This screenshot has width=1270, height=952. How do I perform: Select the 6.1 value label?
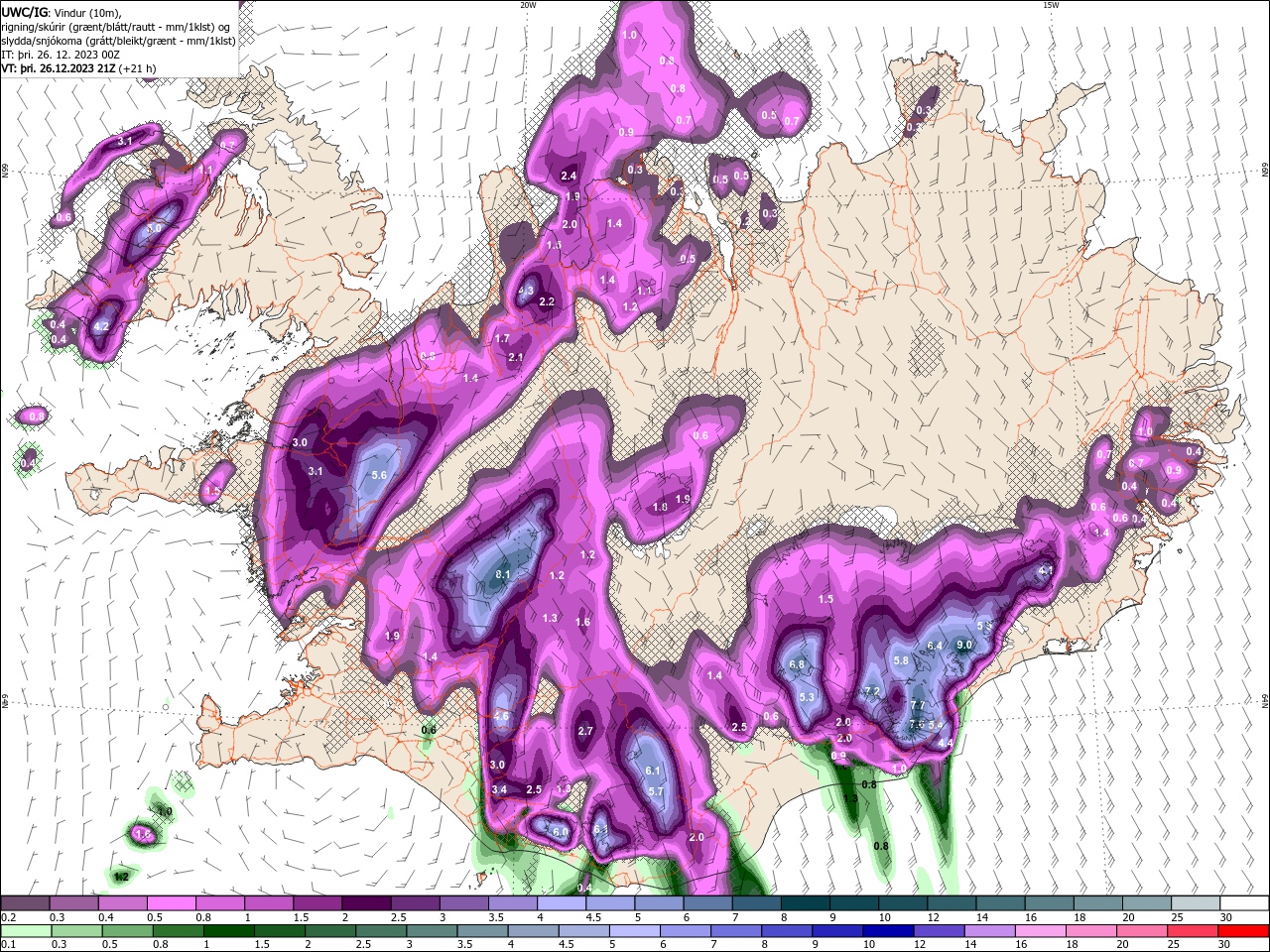tap(653, 771)
